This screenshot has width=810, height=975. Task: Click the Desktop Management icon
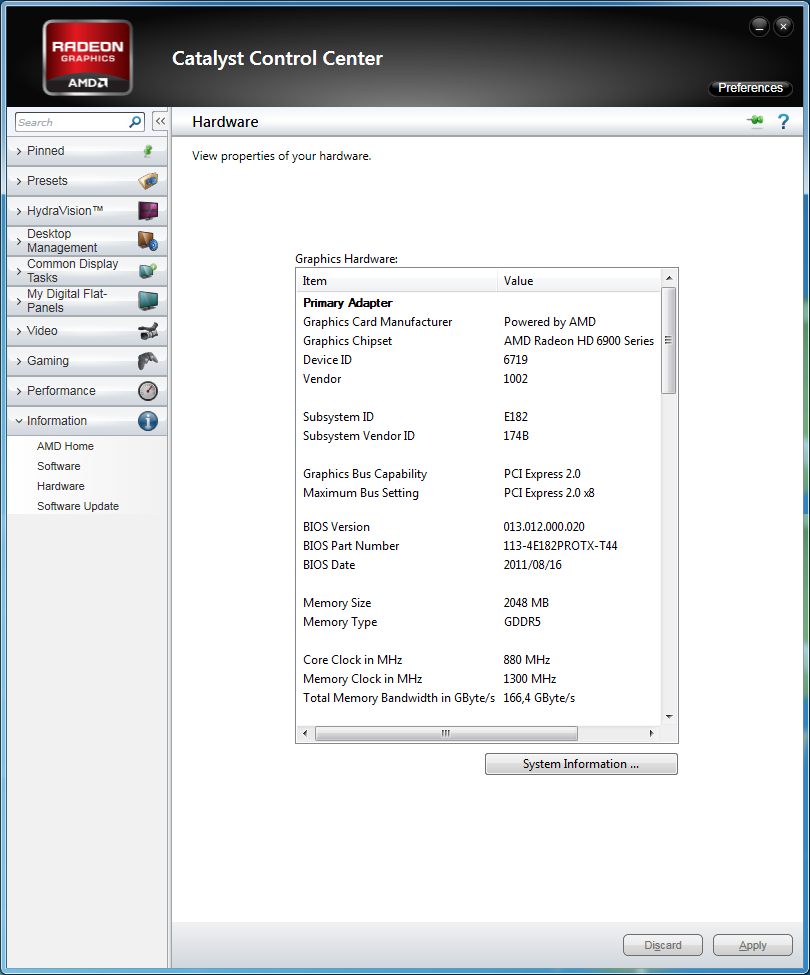(x=148, y=241)
